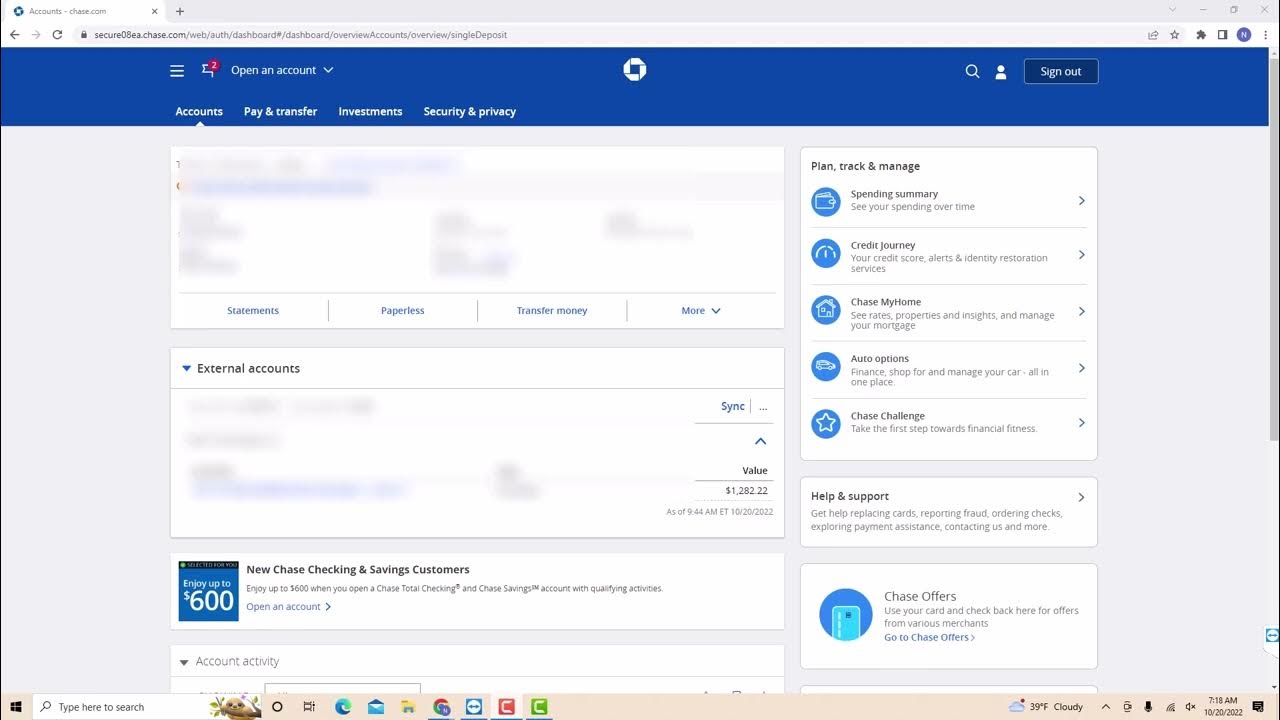Open Microsoft Edge from taskbar

tap(343, 707)
